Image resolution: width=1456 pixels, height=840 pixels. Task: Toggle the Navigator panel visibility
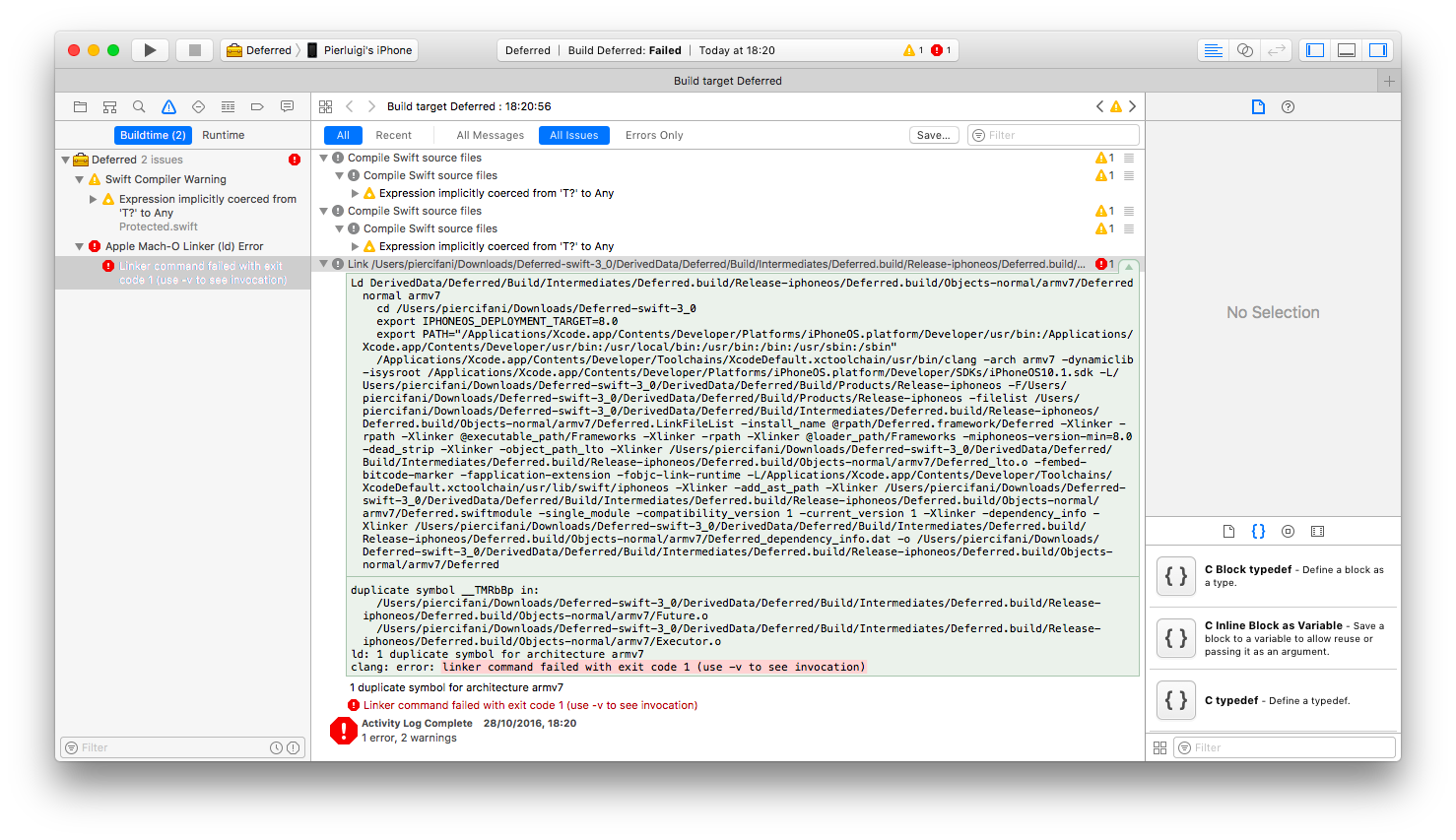tap(1315, 50)
